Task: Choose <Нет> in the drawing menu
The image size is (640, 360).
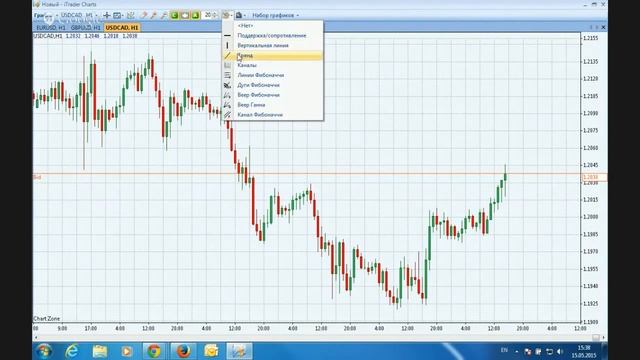Action: click(273, 26)
